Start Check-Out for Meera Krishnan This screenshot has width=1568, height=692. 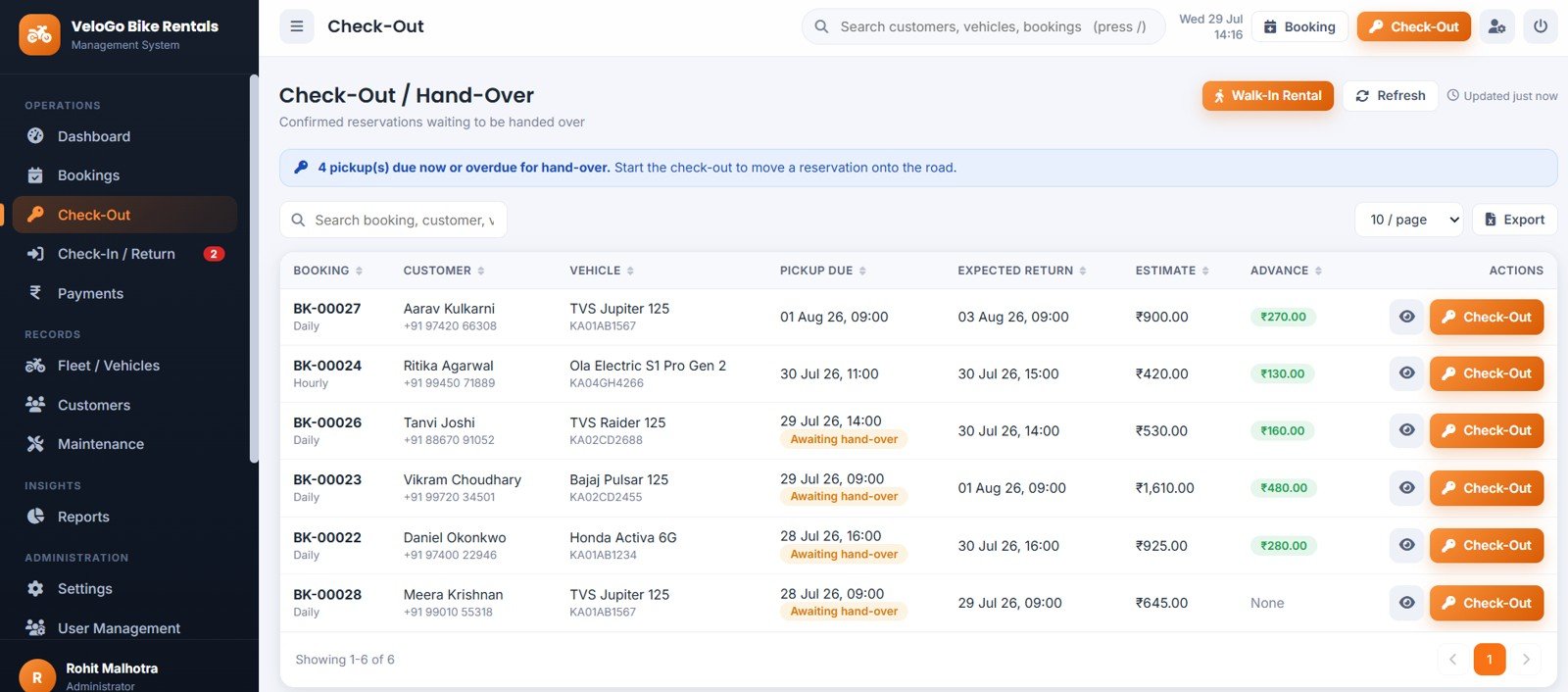[1486, 603]
